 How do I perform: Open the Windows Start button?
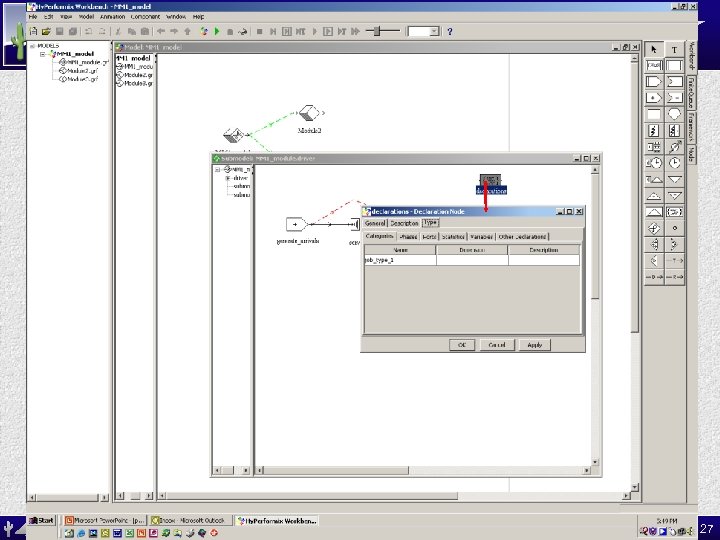coord(41,520)
